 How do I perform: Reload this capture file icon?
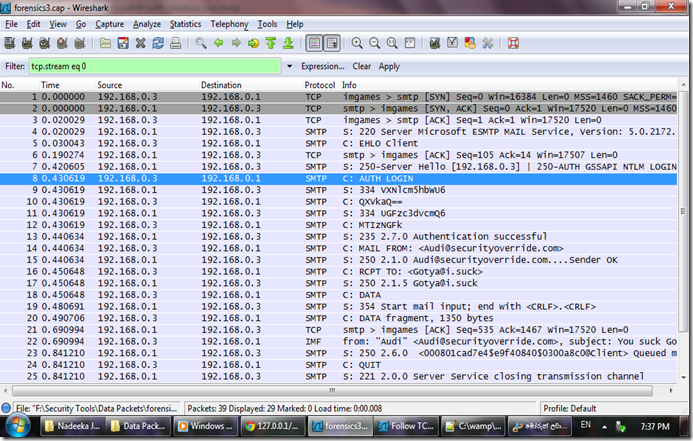[158, 43]
